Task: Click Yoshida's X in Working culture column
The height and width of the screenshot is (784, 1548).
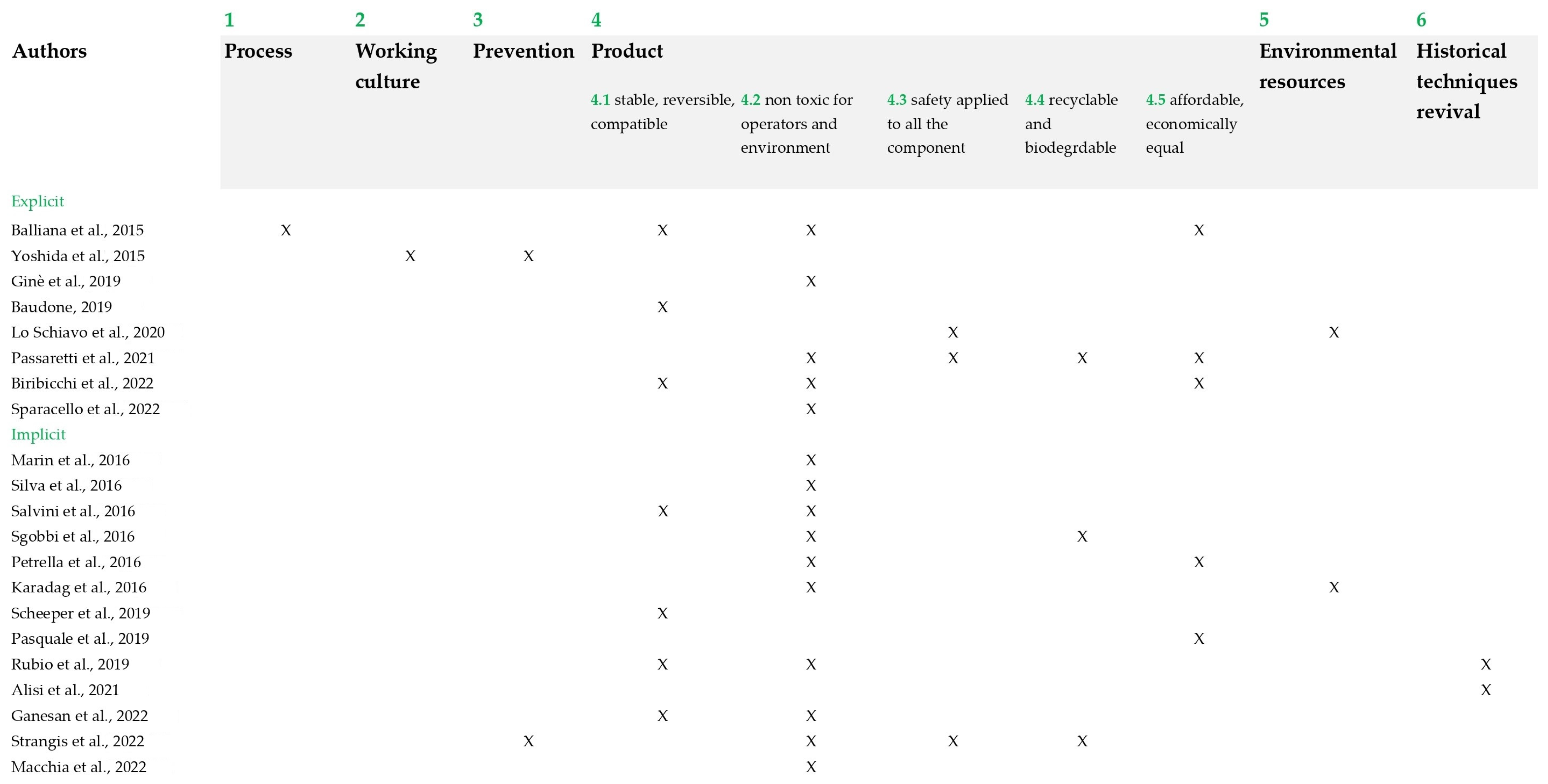Action: point(410,256)
